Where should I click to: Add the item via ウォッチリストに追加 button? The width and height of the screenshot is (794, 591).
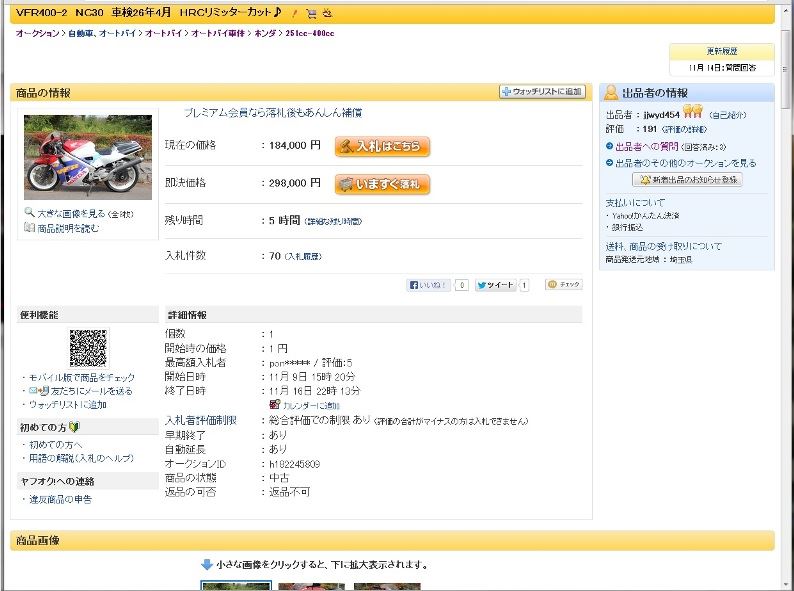coord(542,92)
